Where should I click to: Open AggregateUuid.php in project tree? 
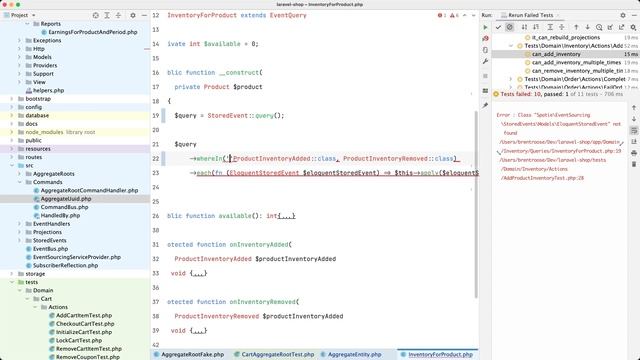pos(65,199)
